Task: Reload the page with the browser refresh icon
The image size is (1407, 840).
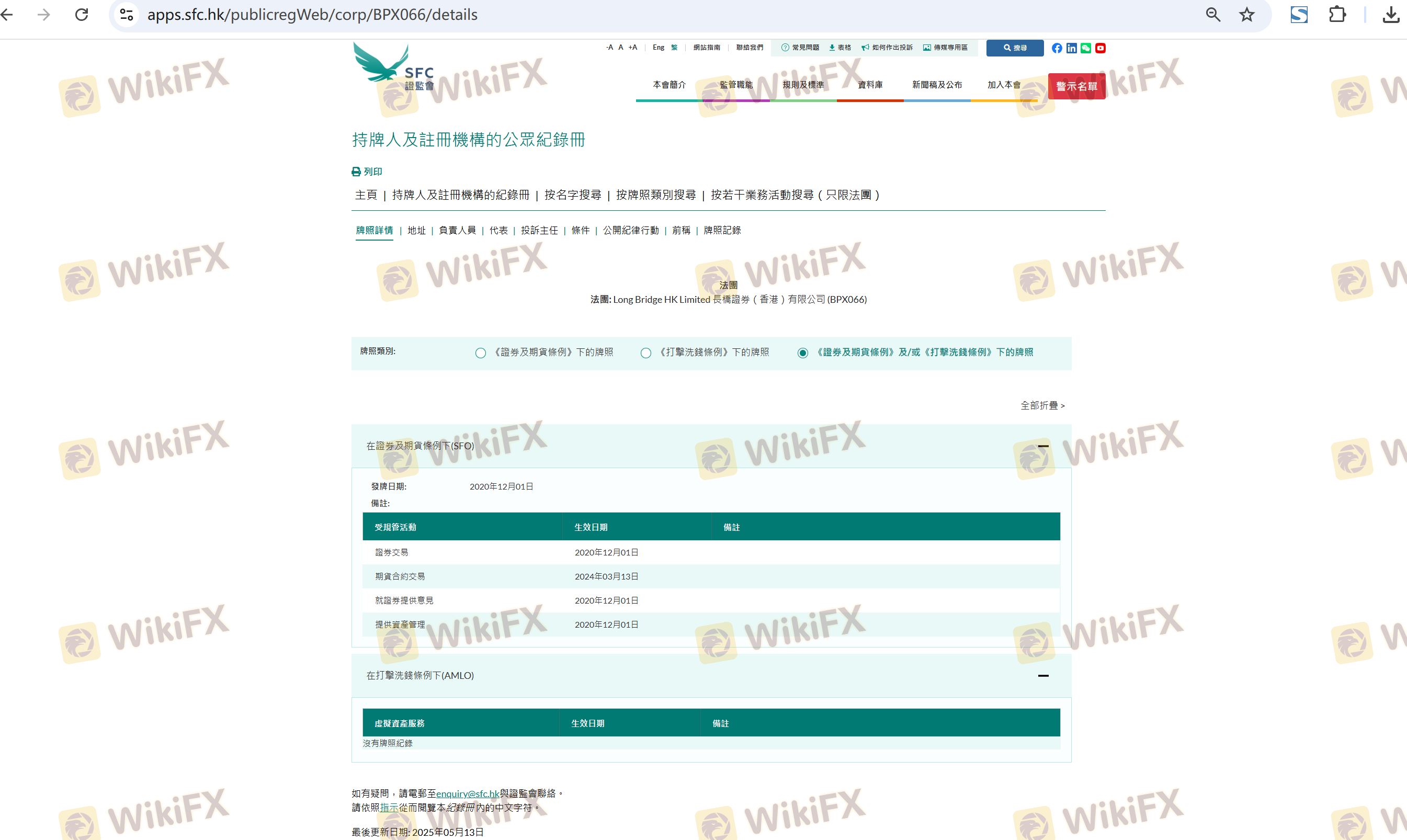Action: pos(82,15)
